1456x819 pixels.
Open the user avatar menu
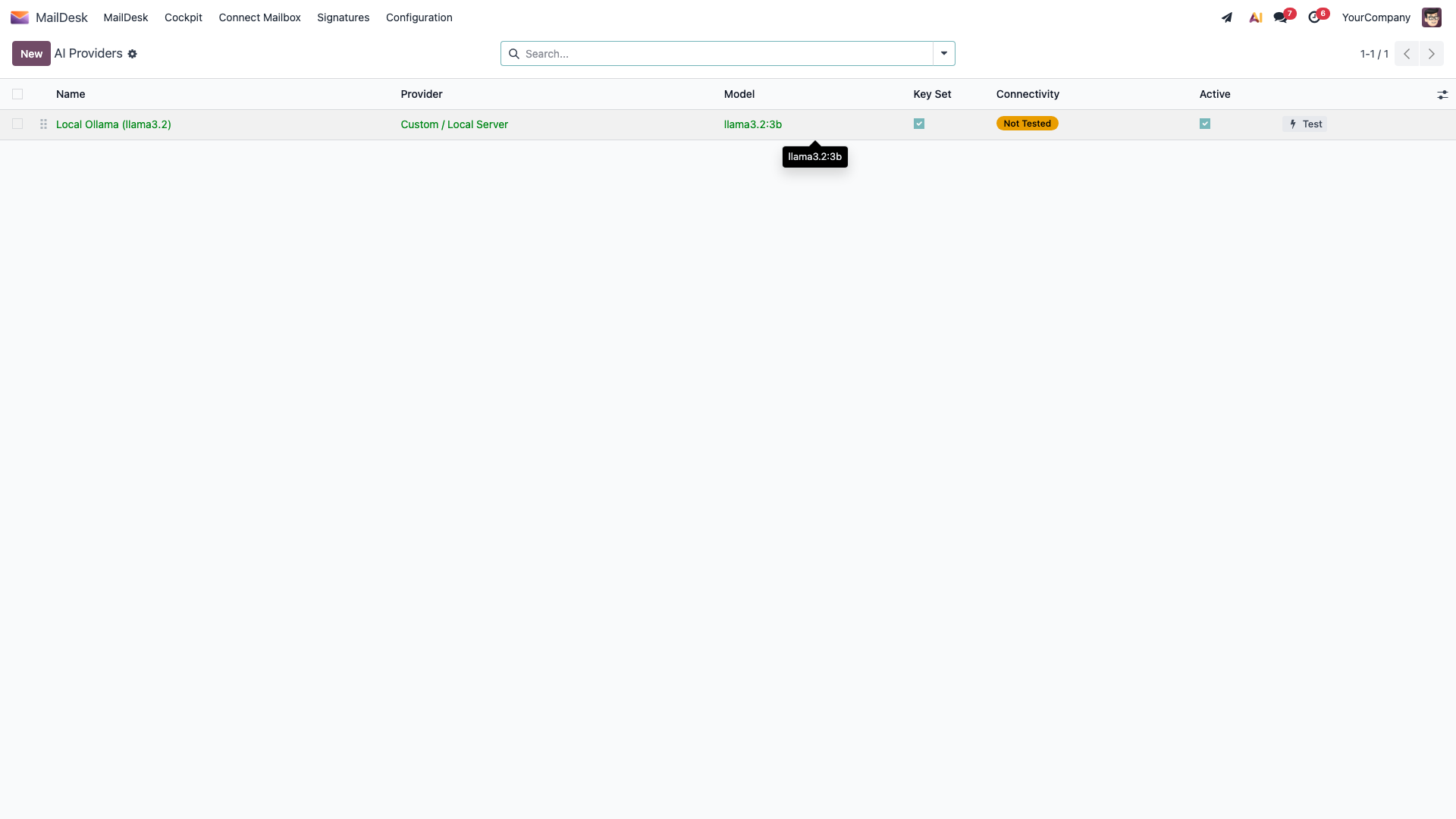click(x=1431, y=17)
